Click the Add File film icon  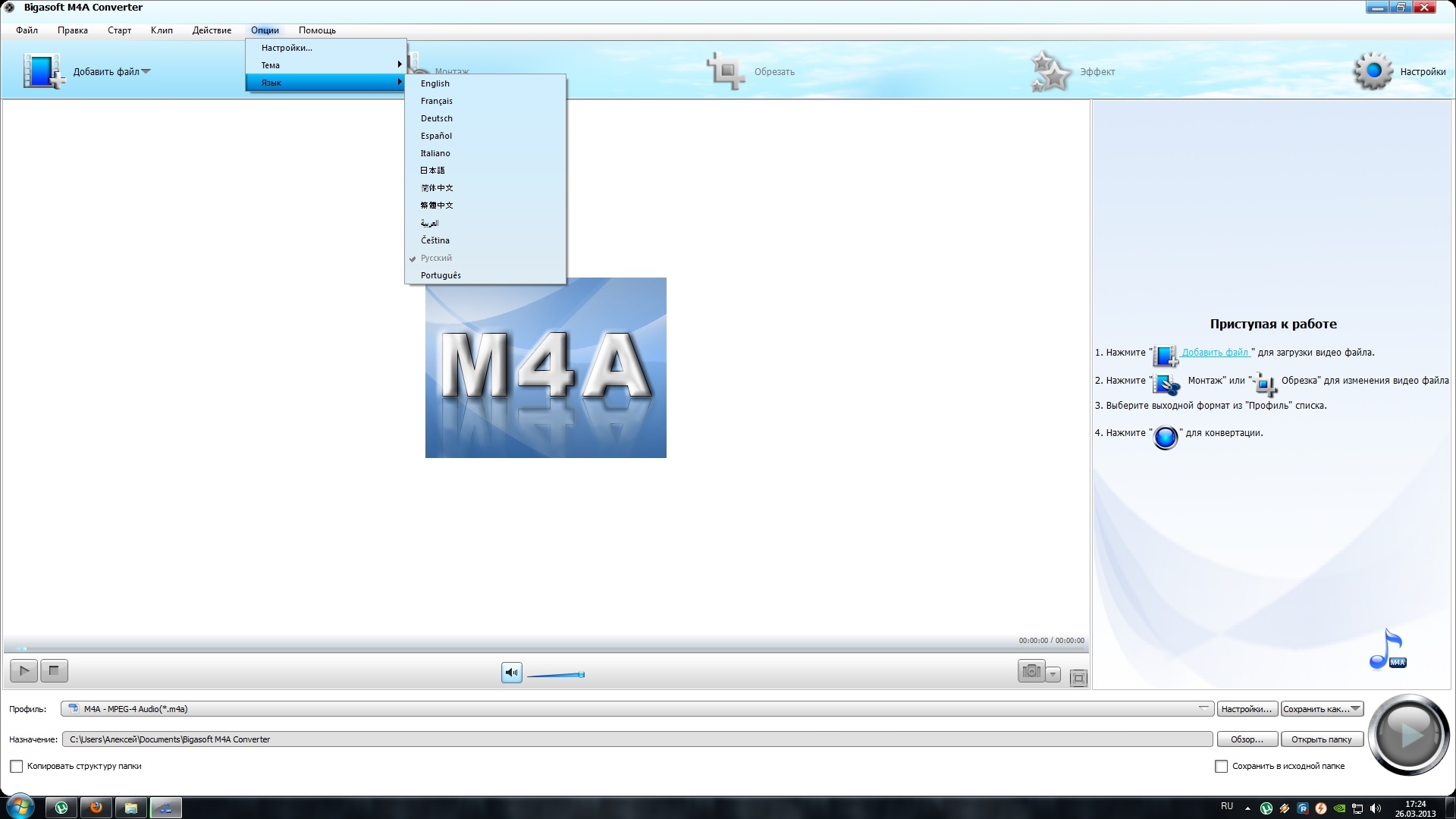click(x=42, y=71)
